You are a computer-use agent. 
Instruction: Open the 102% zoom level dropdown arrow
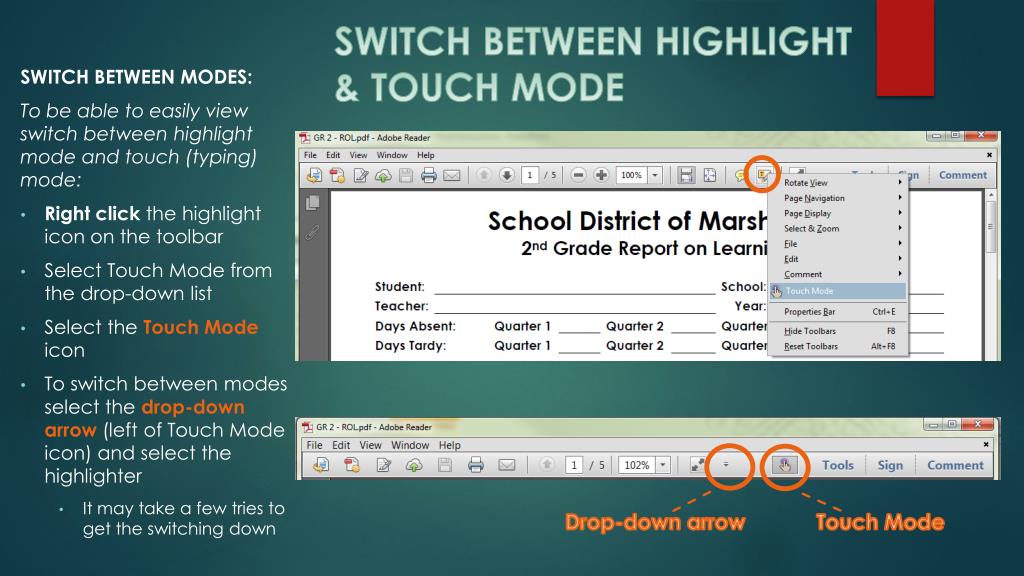[x=662, y=465]
